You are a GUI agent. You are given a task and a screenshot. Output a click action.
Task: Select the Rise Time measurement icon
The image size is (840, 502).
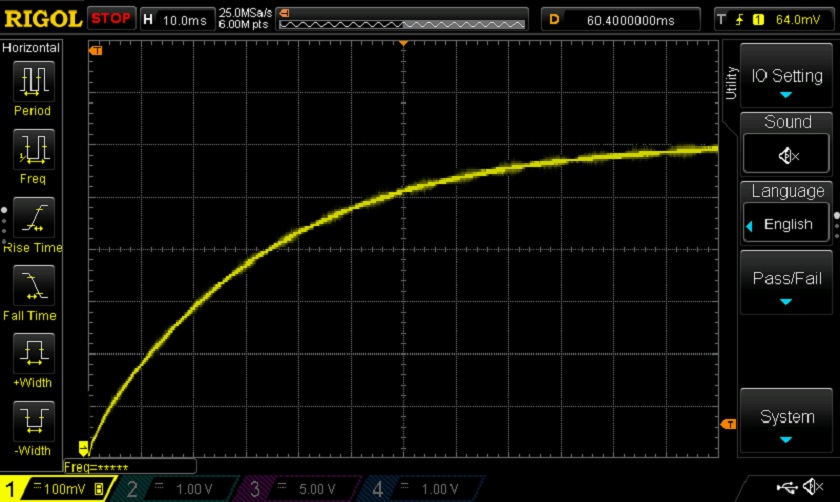coord(32,218)
